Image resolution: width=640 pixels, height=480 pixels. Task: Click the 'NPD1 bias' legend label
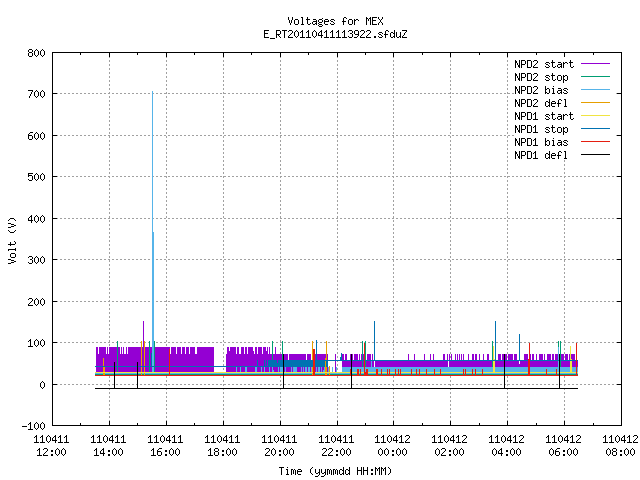(x=541, y=142)
